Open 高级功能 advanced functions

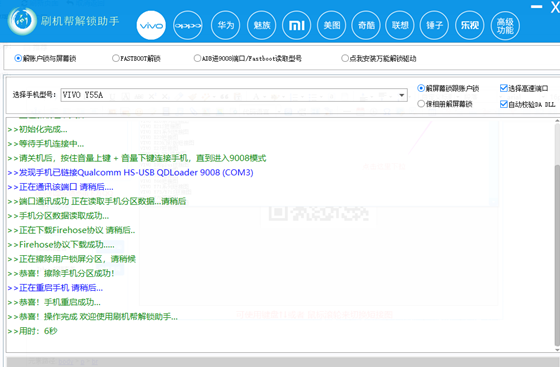505,25
